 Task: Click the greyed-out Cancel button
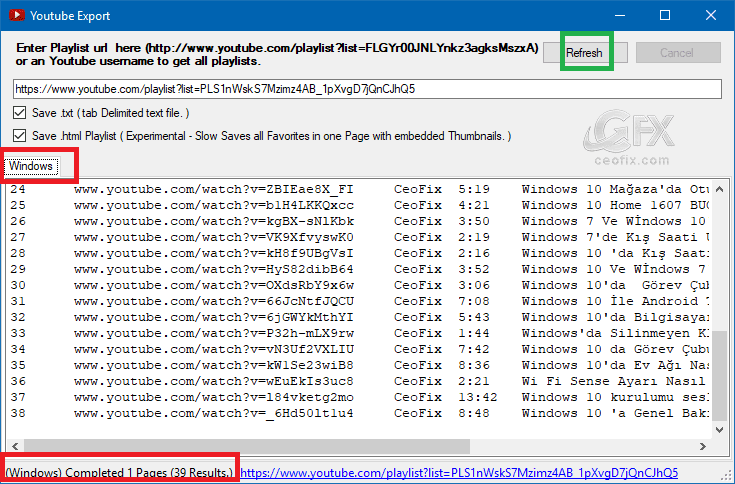click(x=678, y=52)
